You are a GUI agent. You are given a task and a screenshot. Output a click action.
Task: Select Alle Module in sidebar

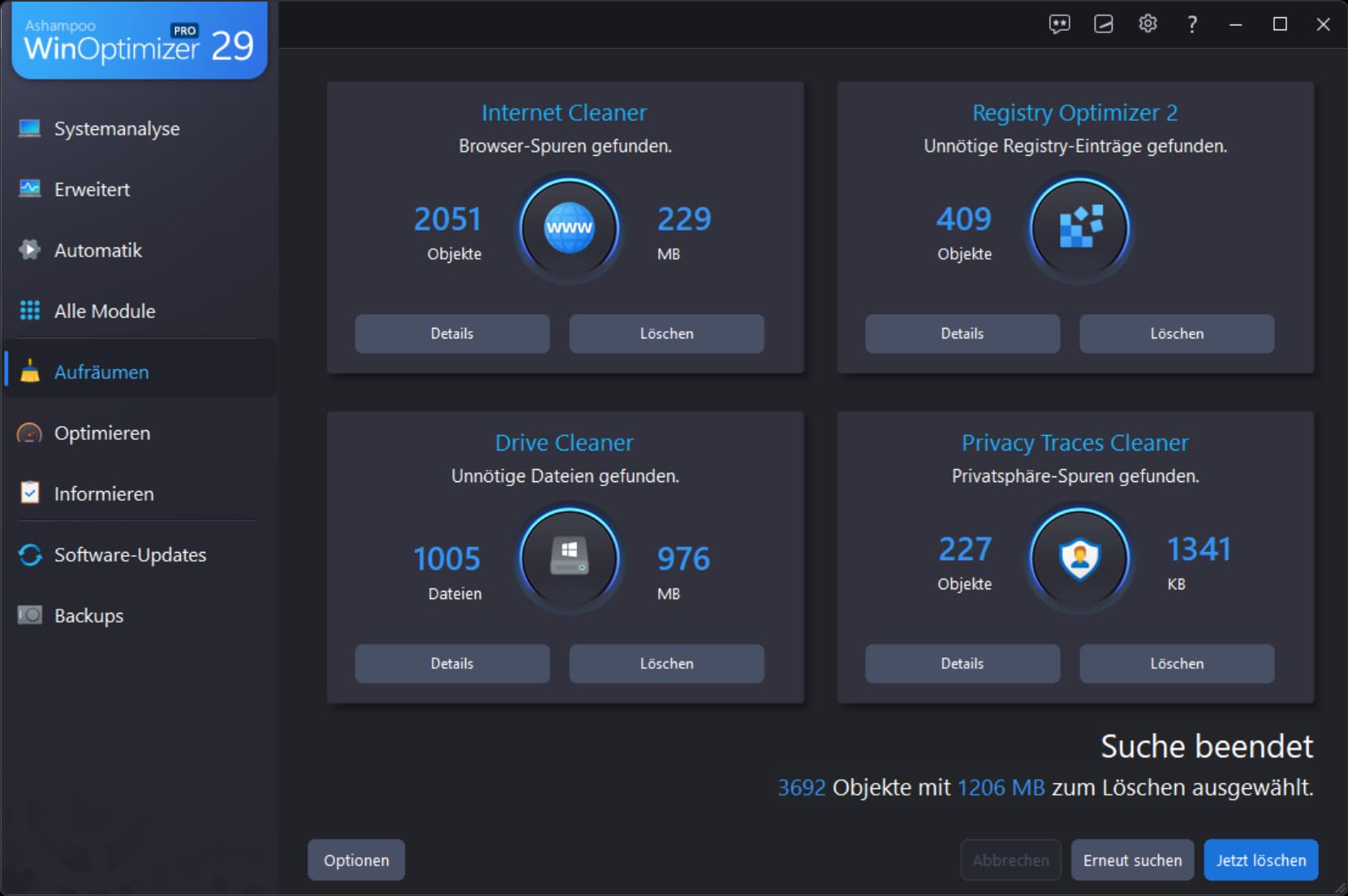140,311
